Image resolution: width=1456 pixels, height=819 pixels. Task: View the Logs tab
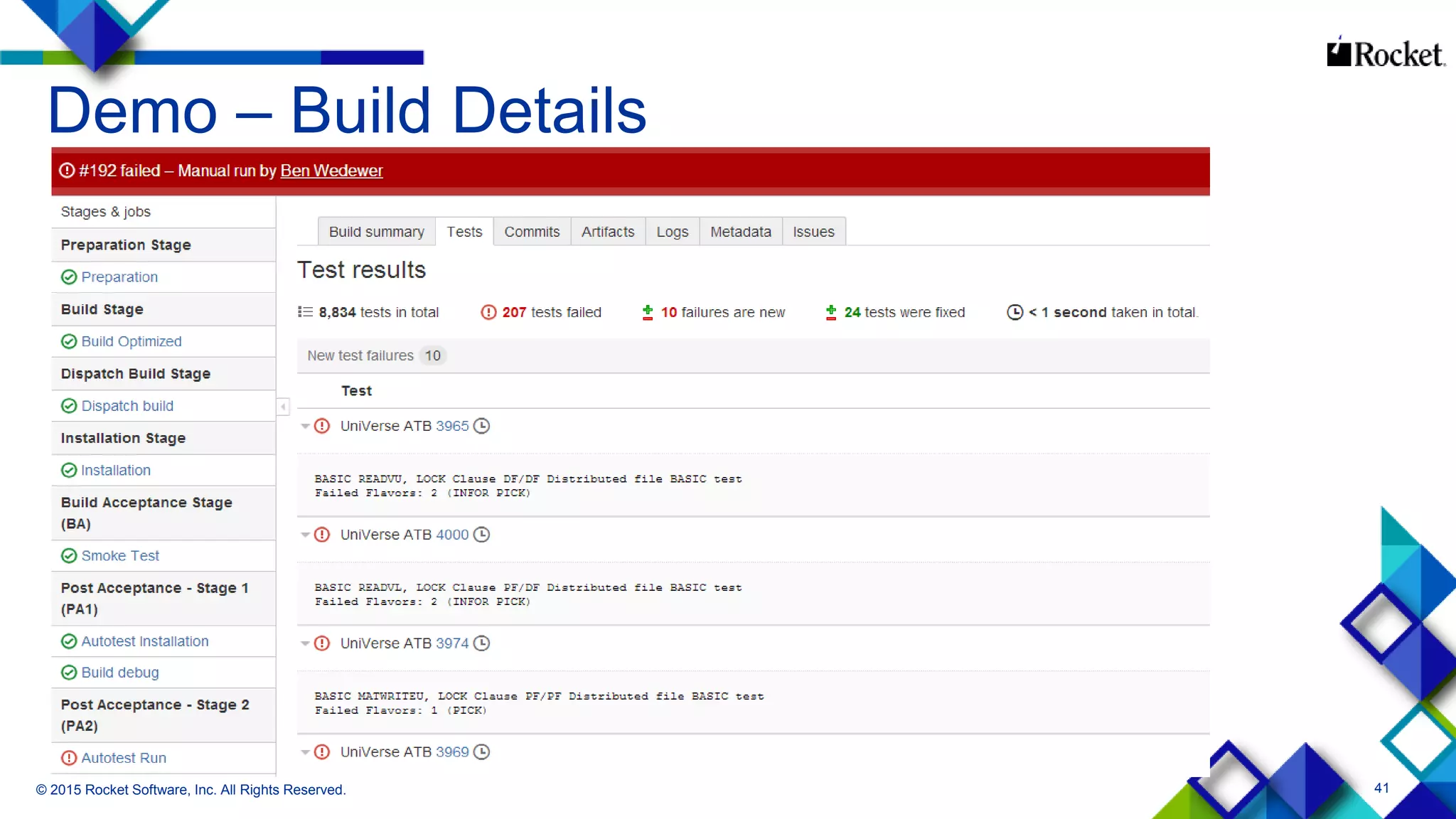point(672,232)
